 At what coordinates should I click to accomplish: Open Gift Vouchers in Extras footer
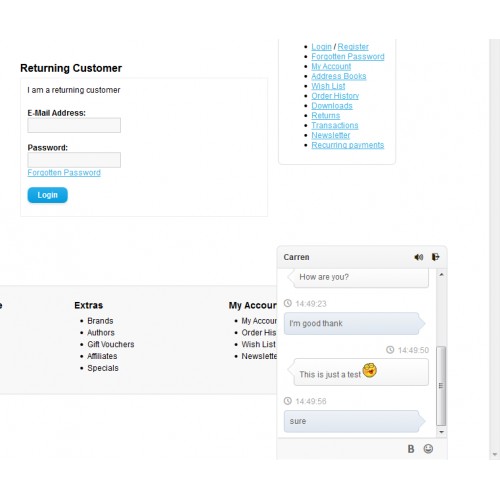tap(111, 344)
